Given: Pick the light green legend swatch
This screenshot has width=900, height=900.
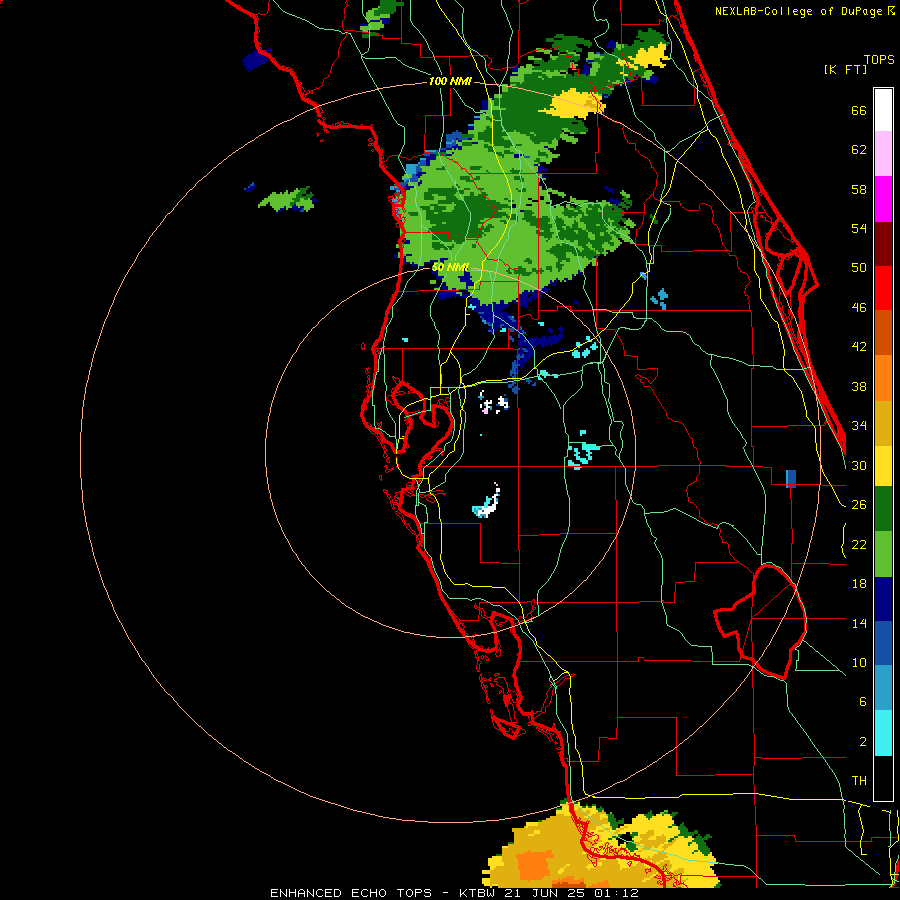Looking at the screenshot, I should click(883, 554).
